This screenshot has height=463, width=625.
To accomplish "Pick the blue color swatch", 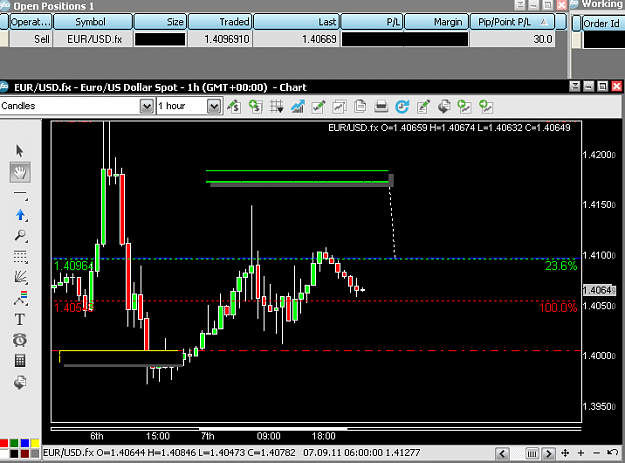I will (x=25, y=443).
